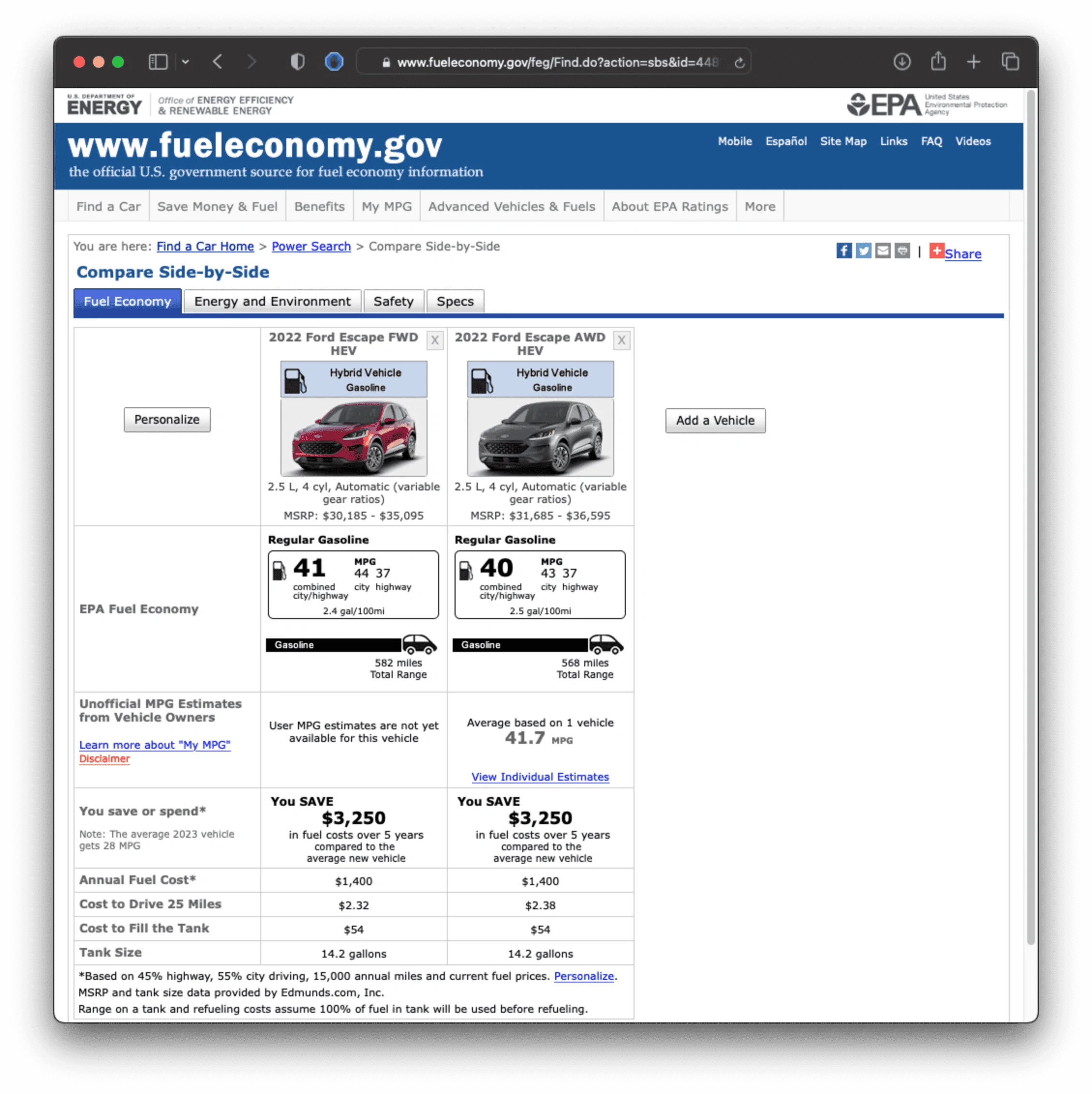1092x1094 pixels.
Task: Open the sidebar options chevron menu
Action: (185, 62)
